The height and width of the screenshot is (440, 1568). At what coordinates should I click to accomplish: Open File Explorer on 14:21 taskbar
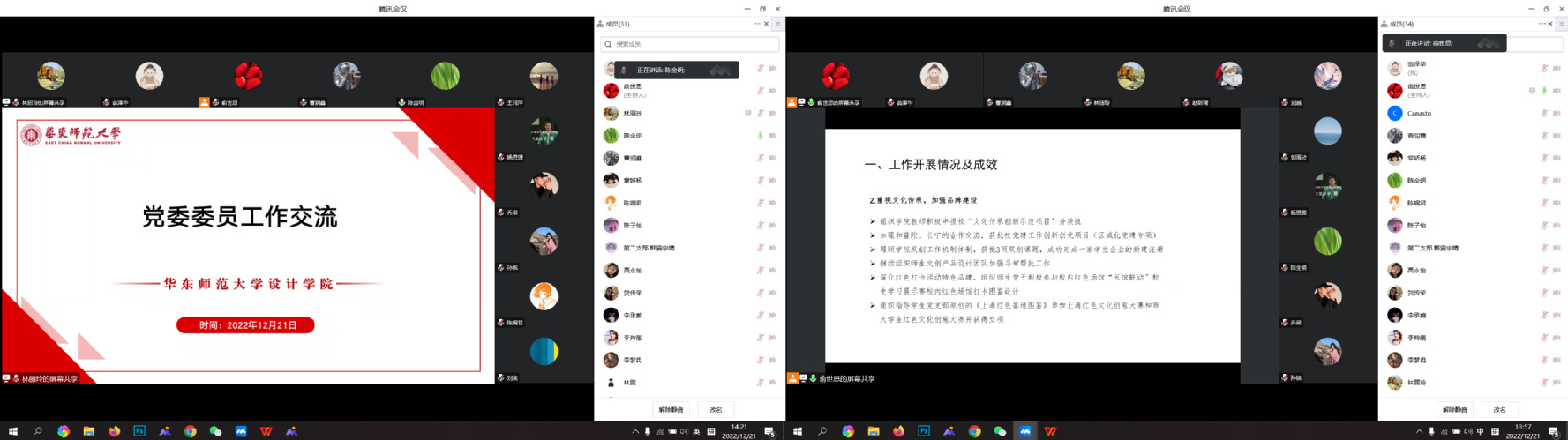(89, 431)
